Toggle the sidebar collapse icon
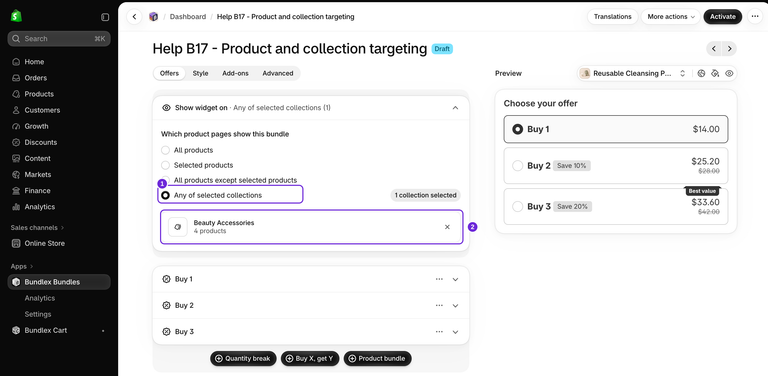 105,17
